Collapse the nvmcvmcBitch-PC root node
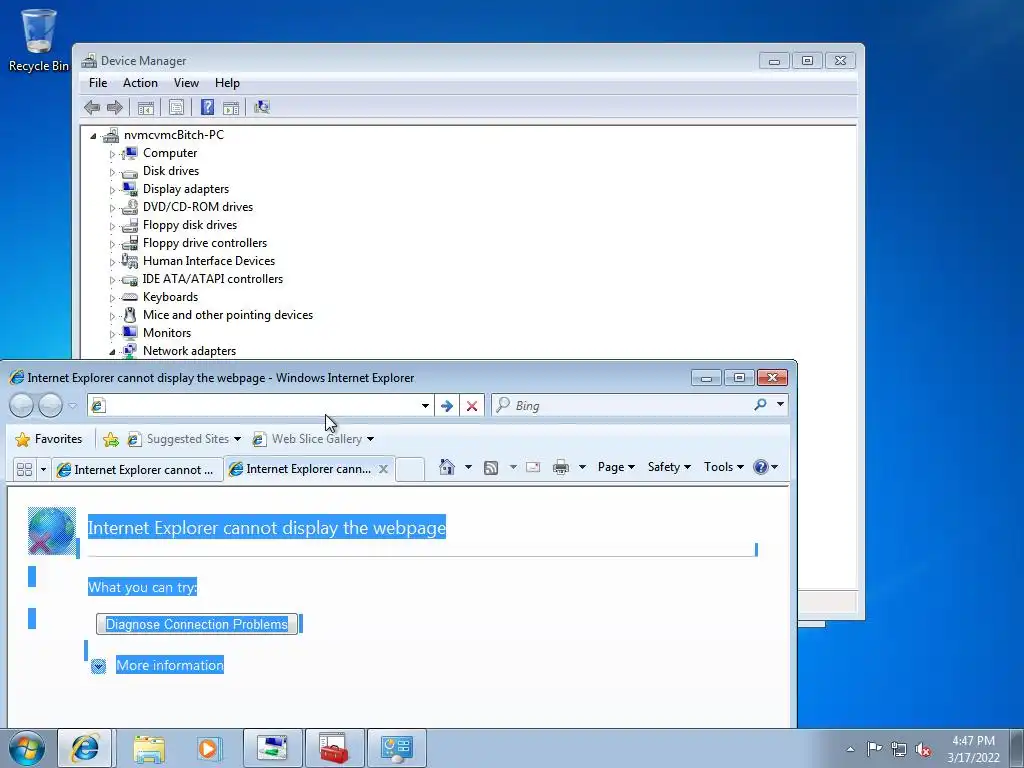This screenshot has height=768, width=1024. pyautogui.click(x=93, y=136)
